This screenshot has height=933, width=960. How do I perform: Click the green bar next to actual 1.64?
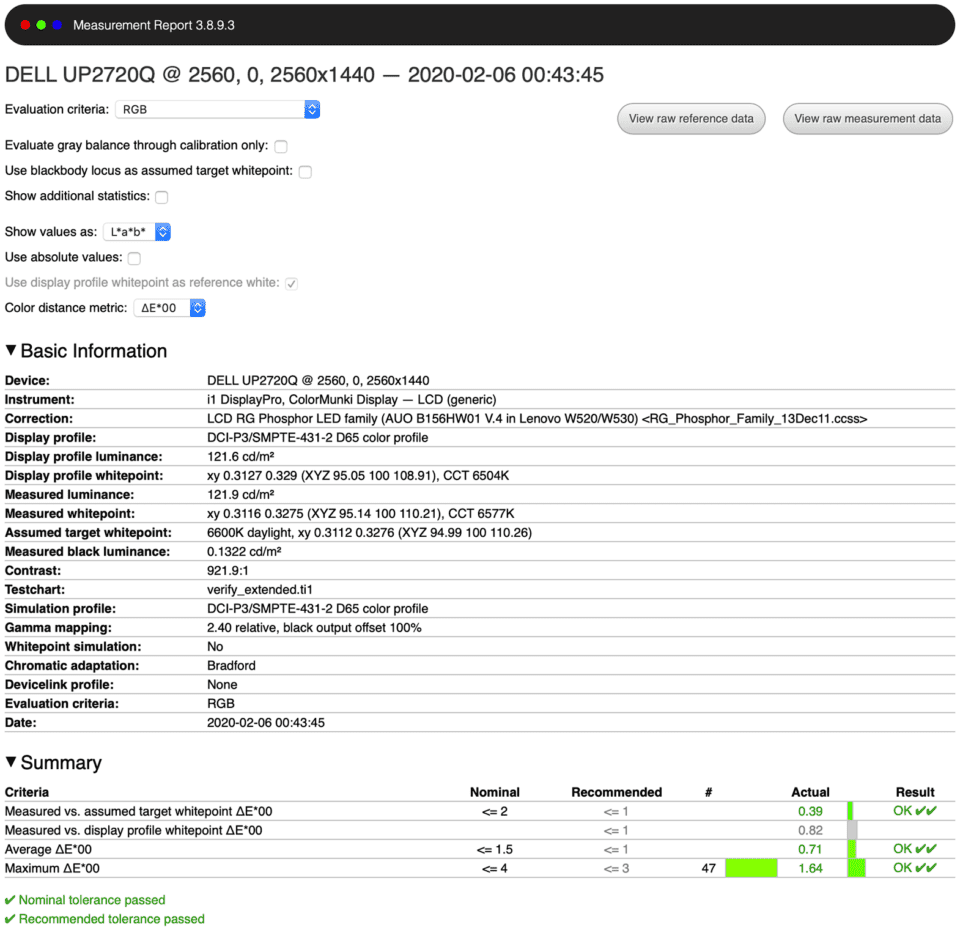(x=857, y=868)
